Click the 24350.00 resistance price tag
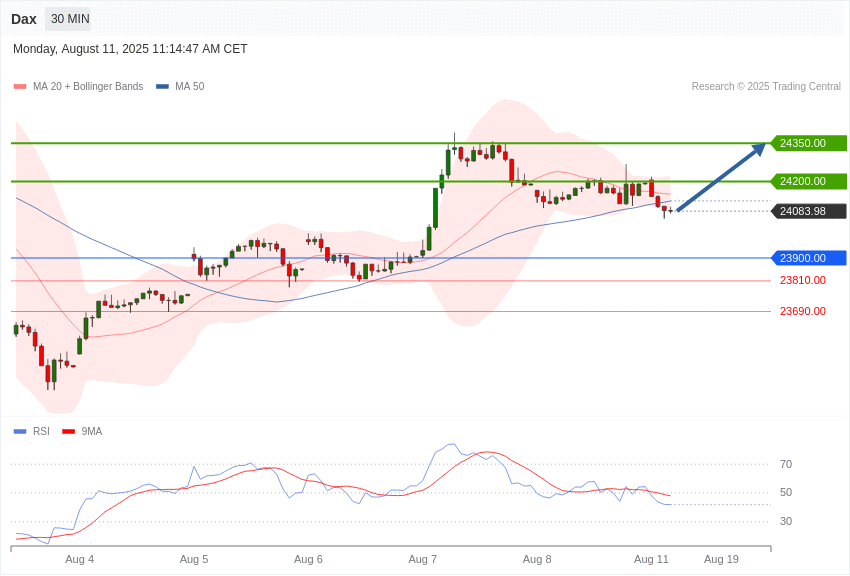Image resolution: width=850 pixels, height=576 pixels. point(808,144)
